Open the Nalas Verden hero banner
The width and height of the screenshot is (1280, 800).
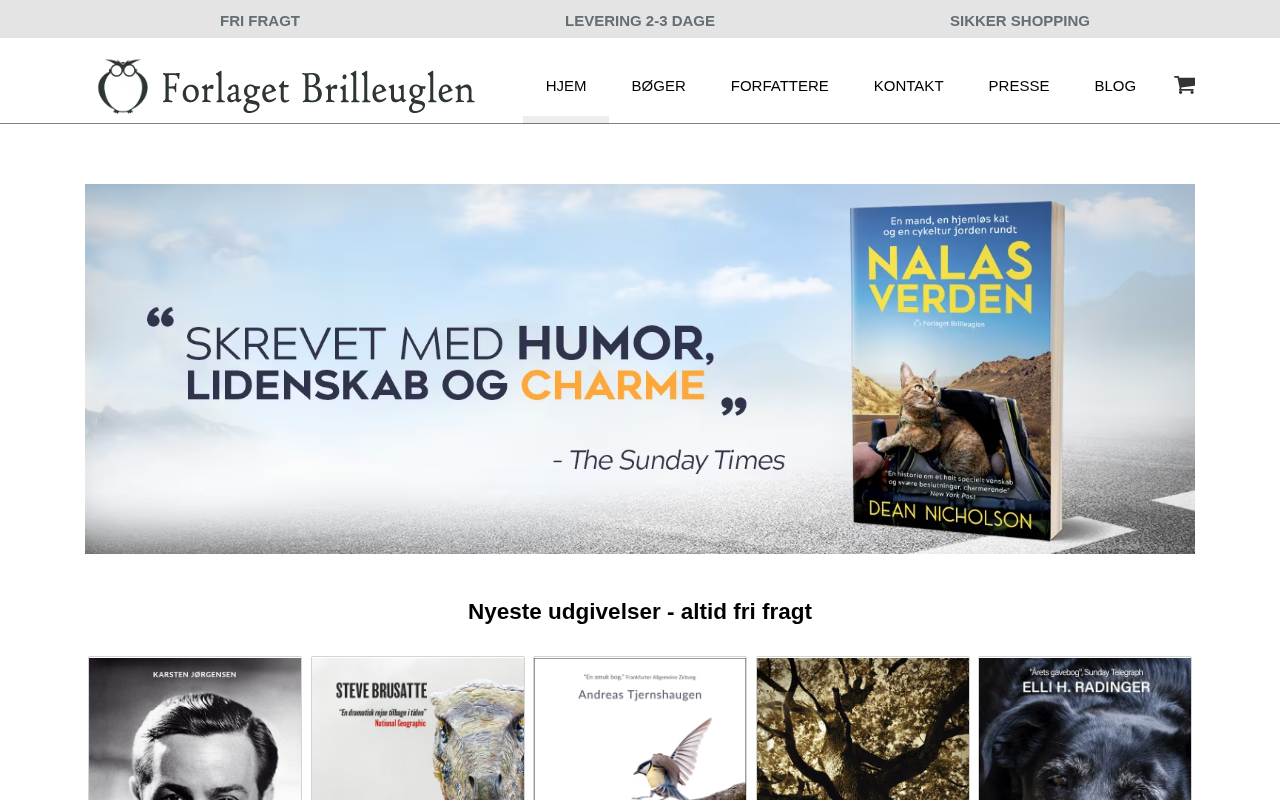(x=640, y=369)
